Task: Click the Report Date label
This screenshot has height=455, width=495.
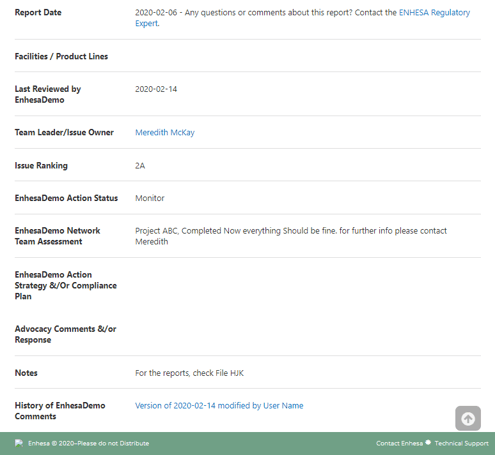Action: 38,12
